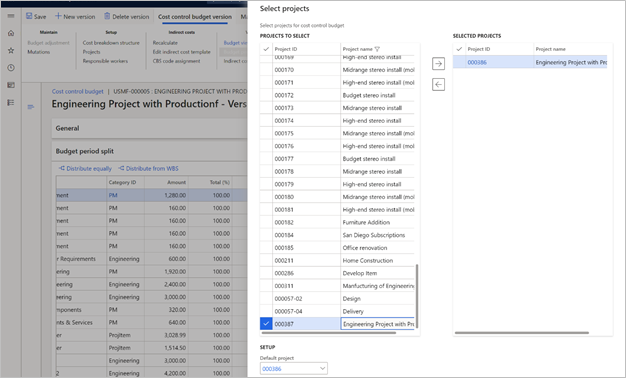
Task: Click Project name header in Selected projects
Action: [551, 49]
